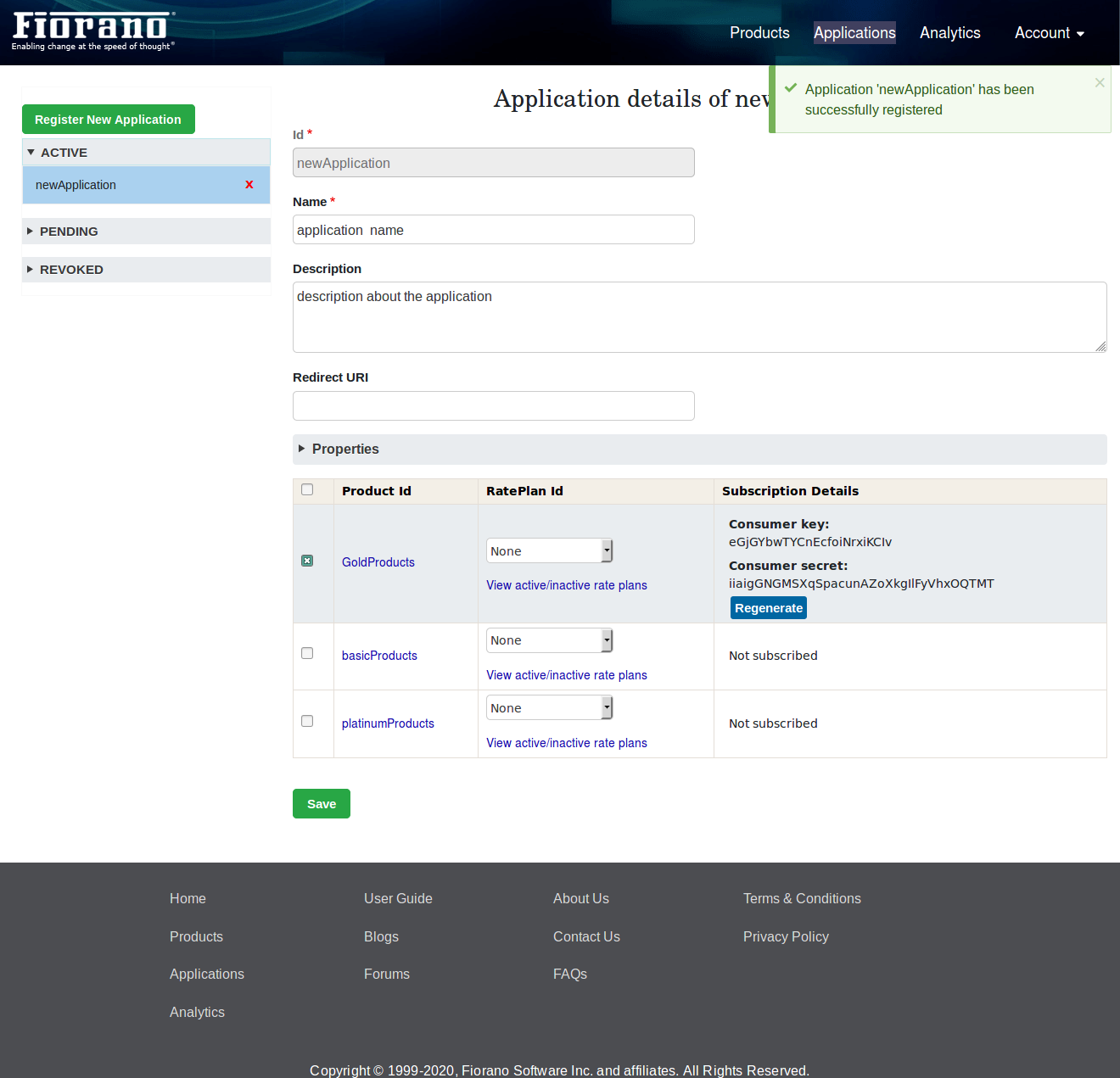Open the About Us footer link
This screenshot has height=1078, width=1120.
(581, 899)
